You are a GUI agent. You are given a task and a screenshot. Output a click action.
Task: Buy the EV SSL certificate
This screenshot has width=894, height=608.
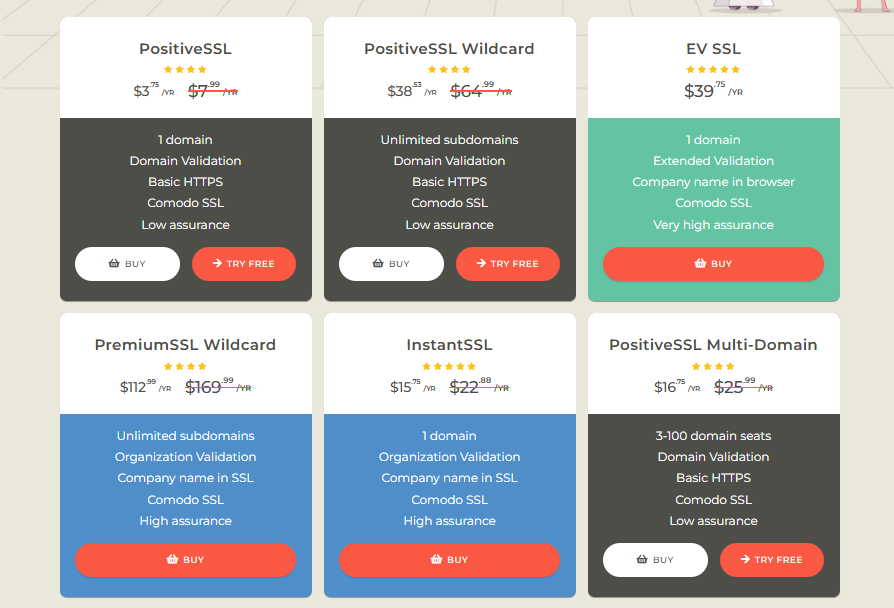(713, 264)
